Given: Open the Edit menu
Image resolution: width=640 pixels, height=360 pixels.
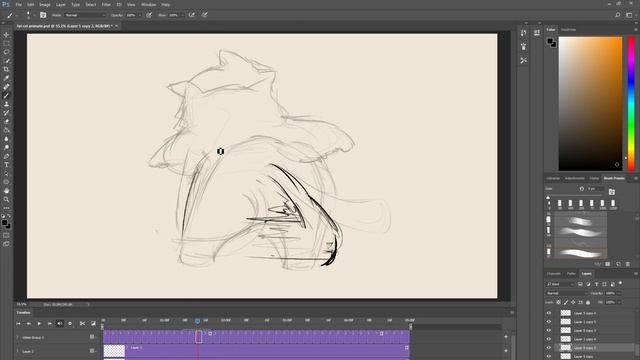Looking at the screenshot, I should pyautogui.click(x=31, y=4).
